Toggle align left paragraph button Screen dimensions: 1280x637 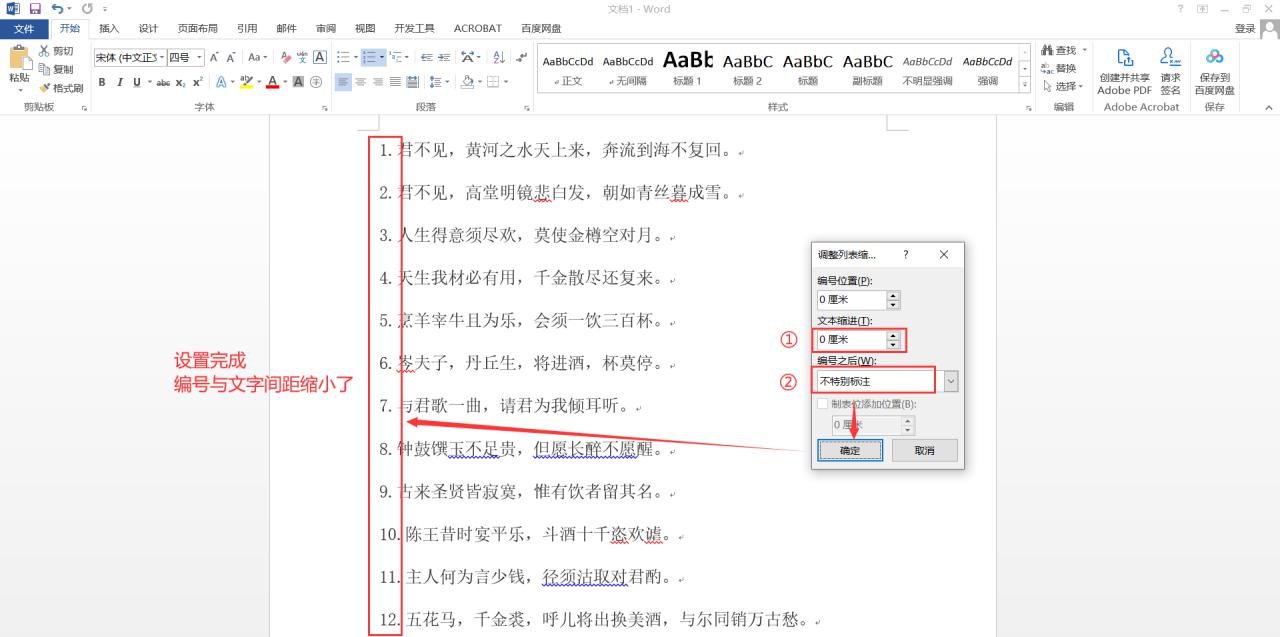[x=343, y=82]
